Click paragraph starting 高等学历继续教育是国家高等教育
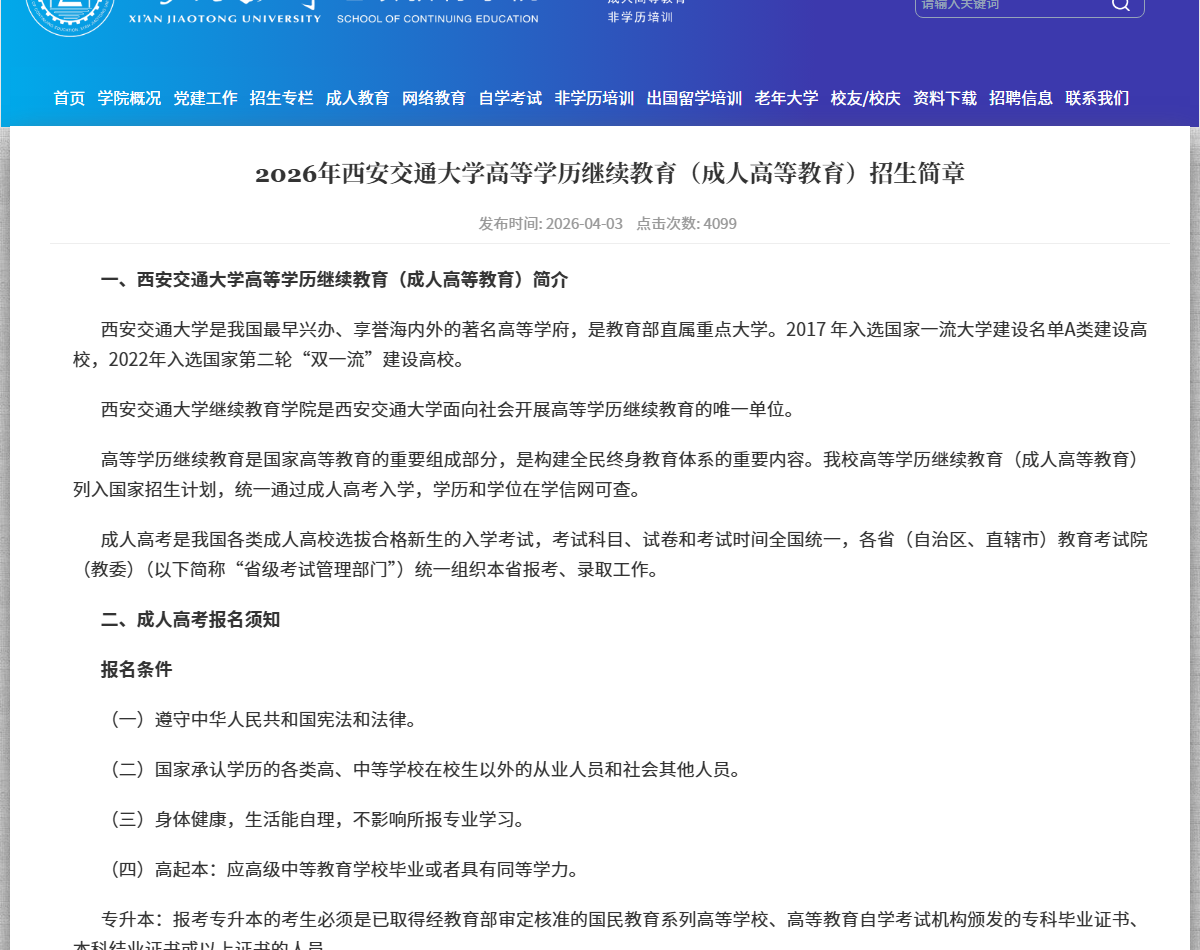 [610, 475]
